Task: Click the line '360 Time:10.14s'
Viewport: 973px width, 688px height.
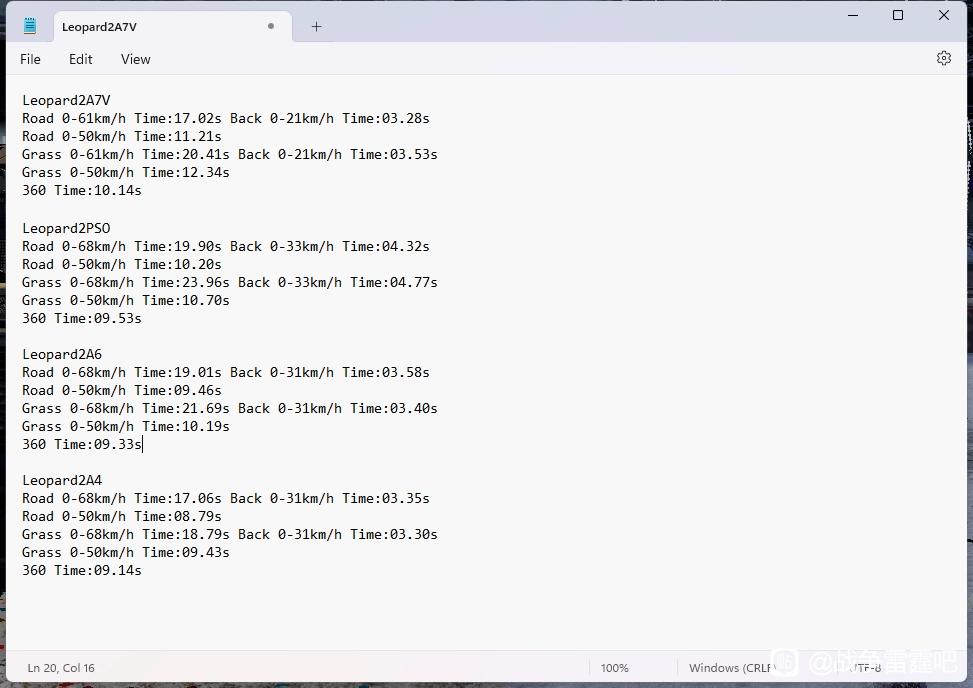Action: click(82, 190)
